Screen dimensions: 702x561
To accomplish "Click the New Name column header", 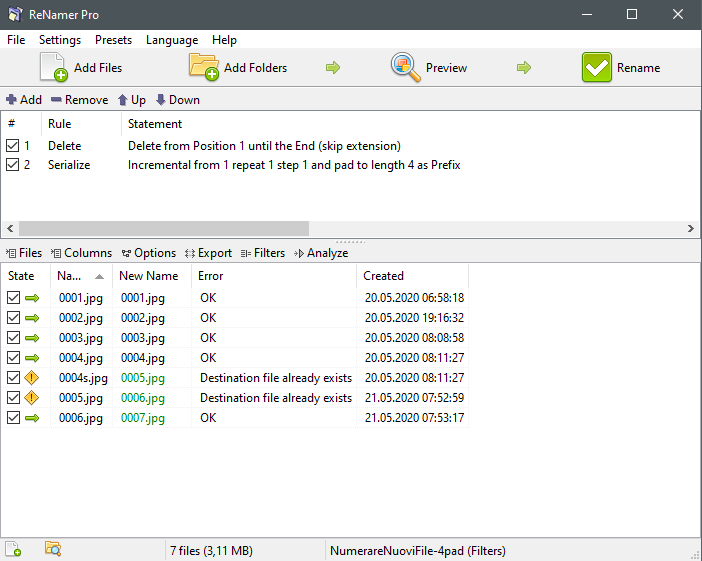I will 151,276.
